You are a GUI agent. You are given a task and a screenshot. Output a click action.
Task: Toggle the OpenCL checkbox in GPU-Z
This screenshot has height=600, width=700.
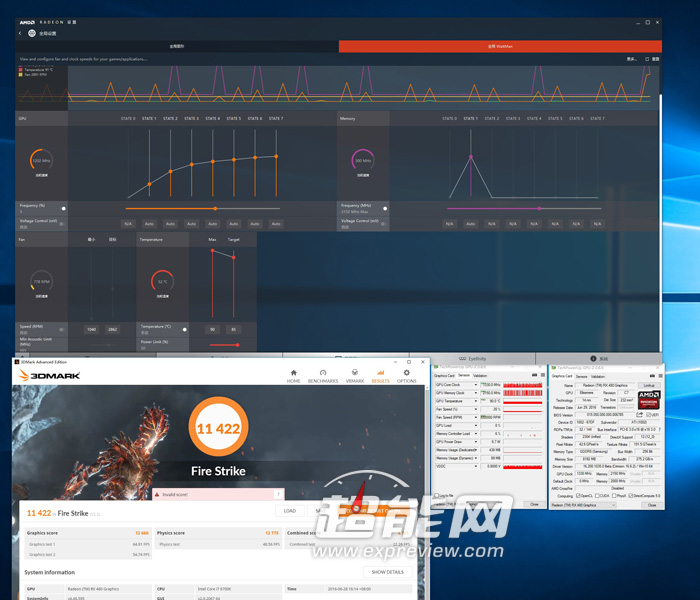579,496
